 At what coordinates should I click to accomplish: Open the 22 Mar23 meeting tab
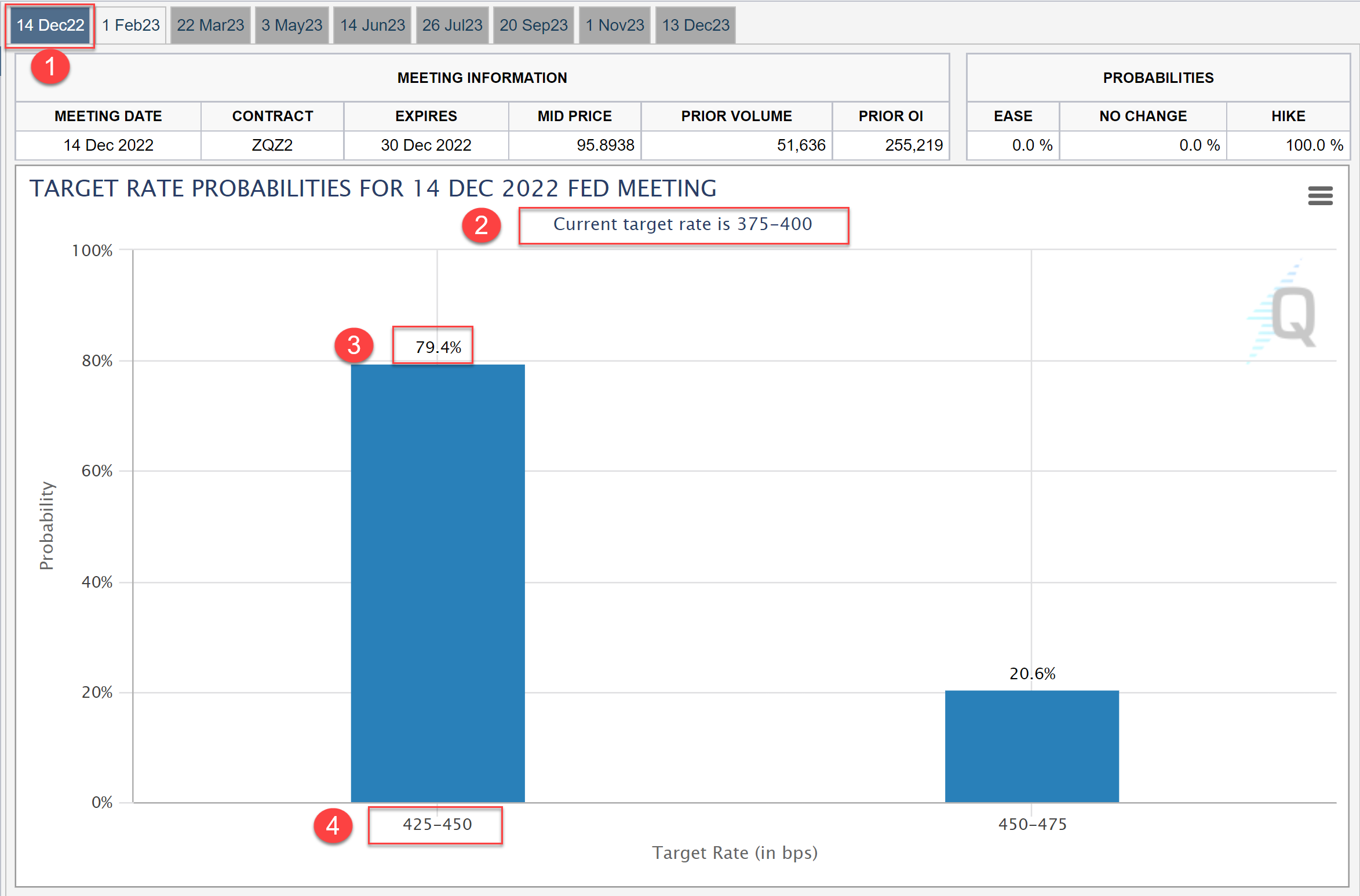[210, 26]
